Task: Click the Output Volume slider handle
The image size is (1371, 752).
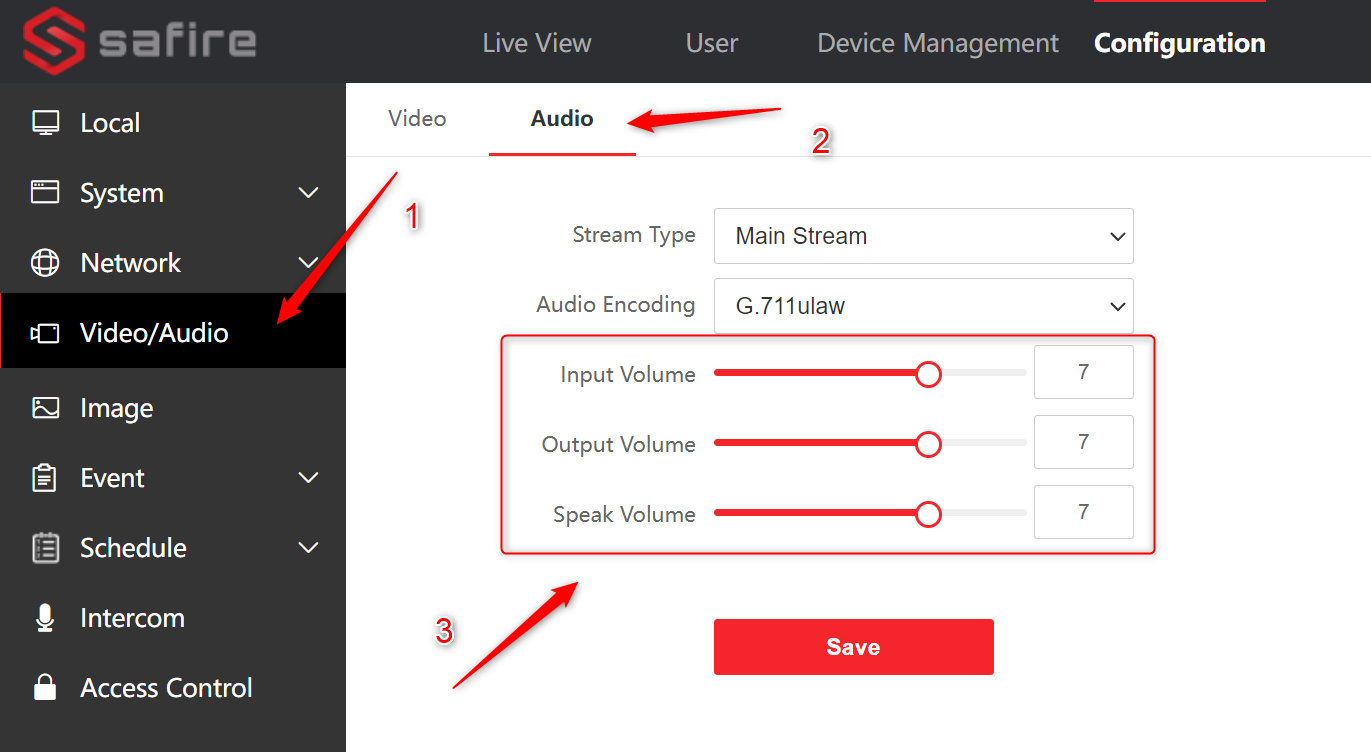Action: (929, 444)
